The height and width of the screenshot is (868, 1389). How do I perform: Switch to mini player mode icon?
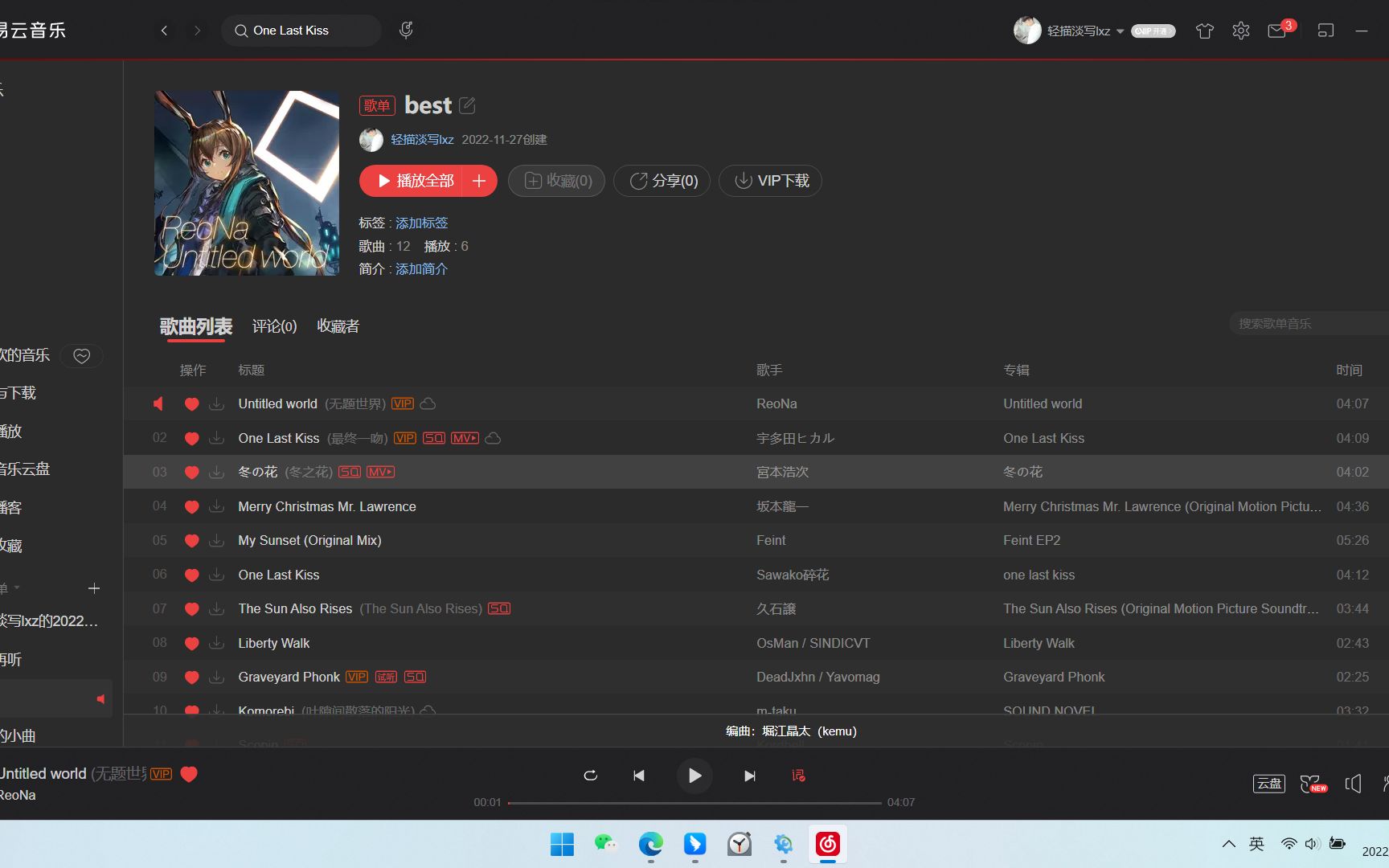pos(1325,31)
